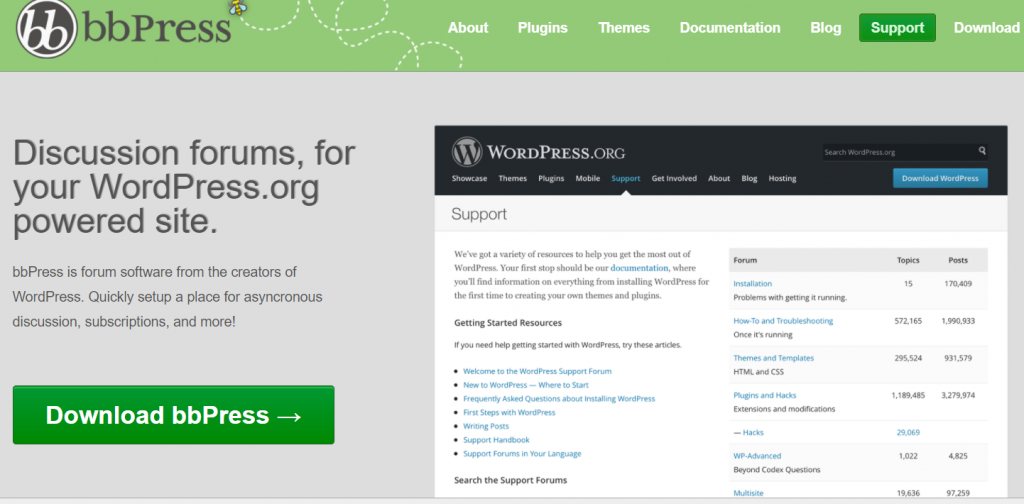Viewport: 1024px width, 504px height.
Task: Open New to WordPress — Where to Start
Action: pos(526,385)
